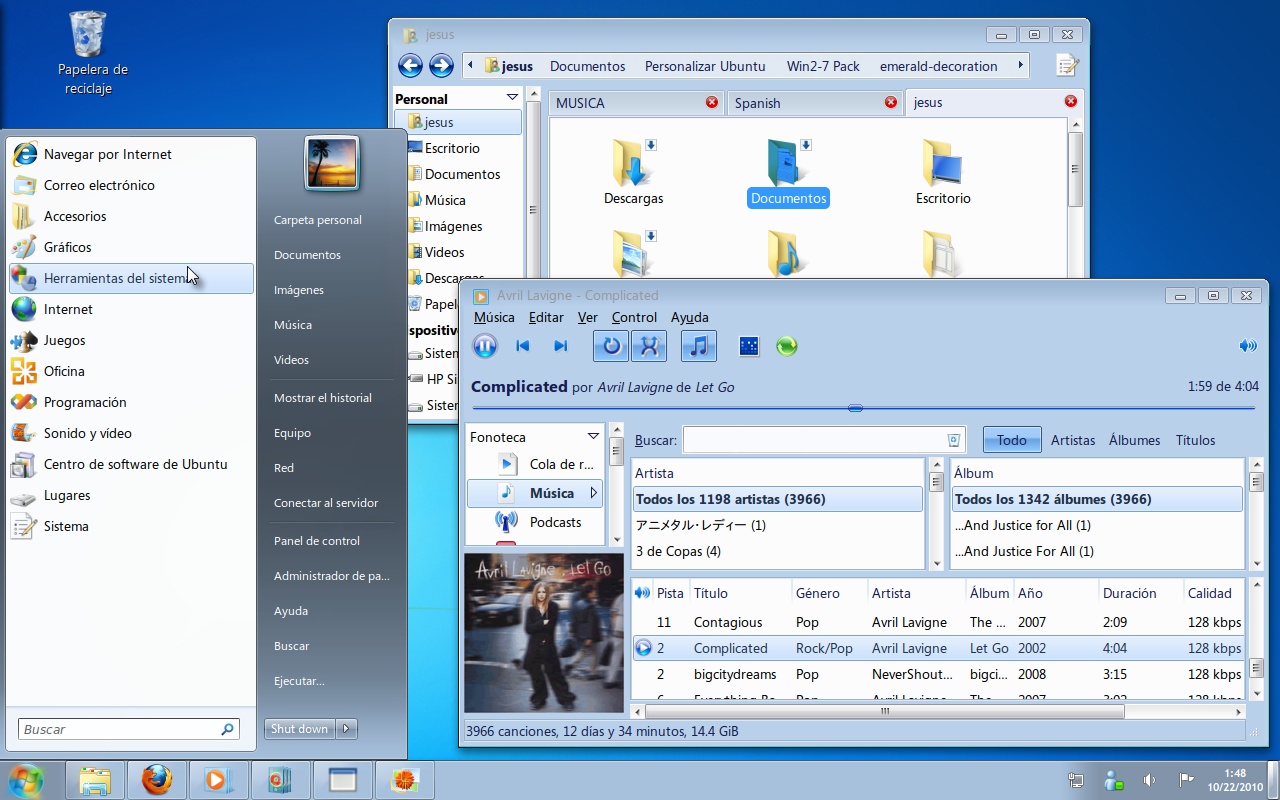Viewport: 1280px width, 800px height.
Task: Skip to previous track in Rhythmbox
Action: point(522,346)
